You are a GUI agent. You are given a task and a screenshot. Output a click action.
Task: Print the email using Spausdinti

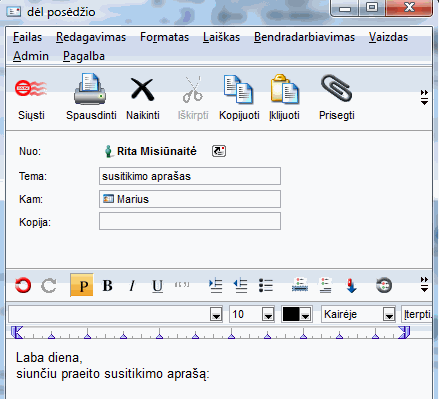coord(91,97)
